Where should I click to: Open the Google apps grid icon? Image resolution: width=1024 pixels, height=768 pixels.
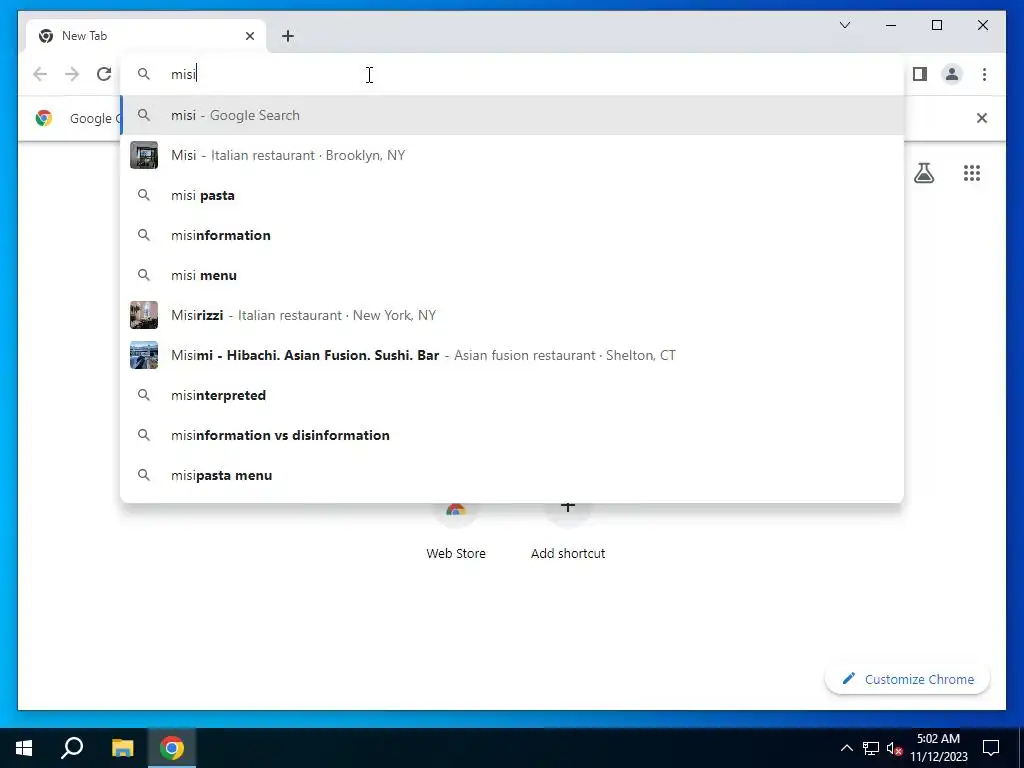tap(972, 173)
